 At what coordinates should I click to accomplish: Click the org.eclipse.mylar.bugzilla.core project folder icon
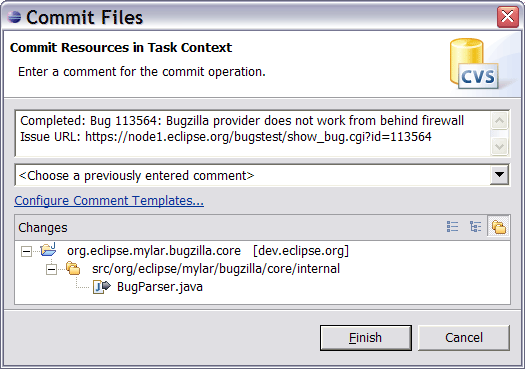[x=48, y=249]
